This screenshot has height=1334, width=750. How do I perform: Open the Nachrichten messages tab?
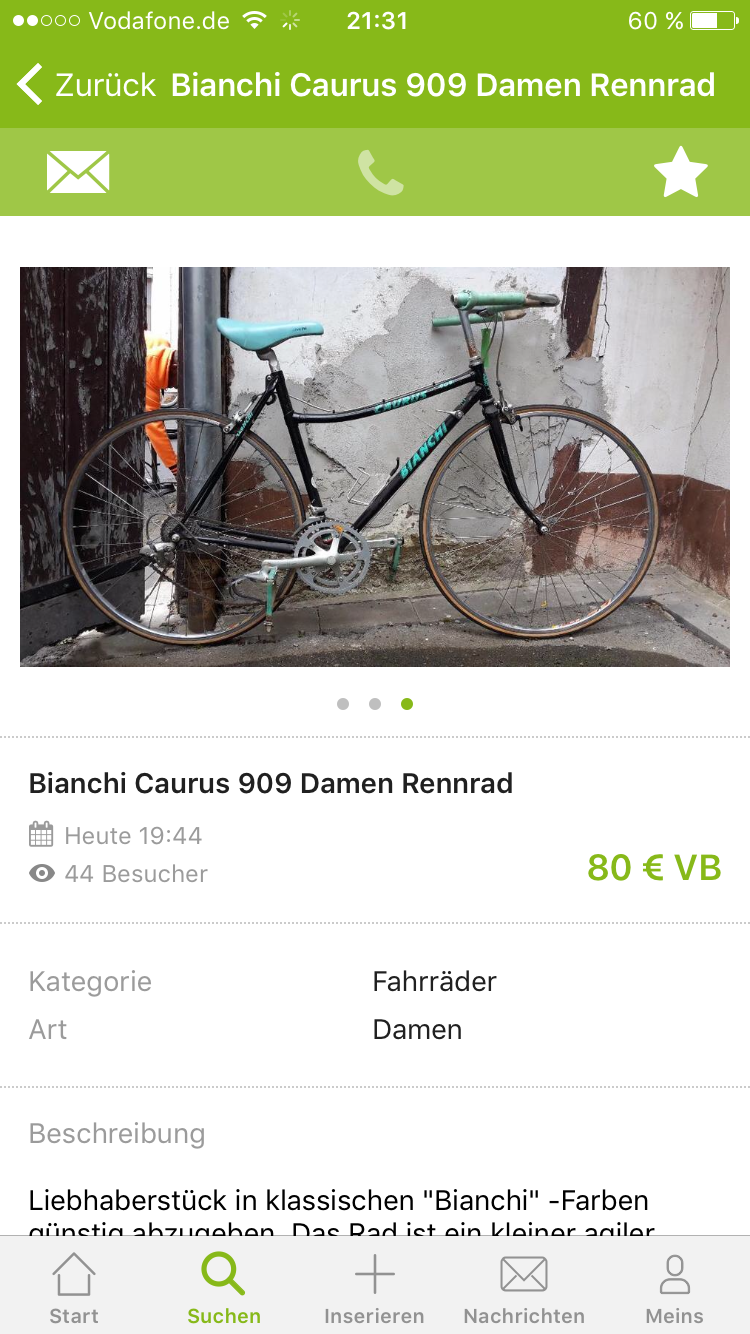[x=524, y=1290]
